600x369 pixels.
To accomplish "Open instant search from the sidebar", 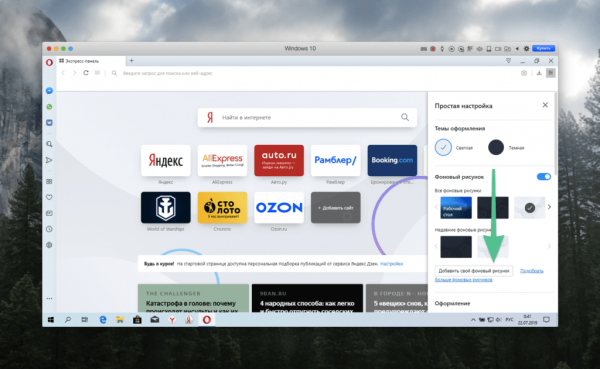I will pyautogui.click(x=49, y=144).
